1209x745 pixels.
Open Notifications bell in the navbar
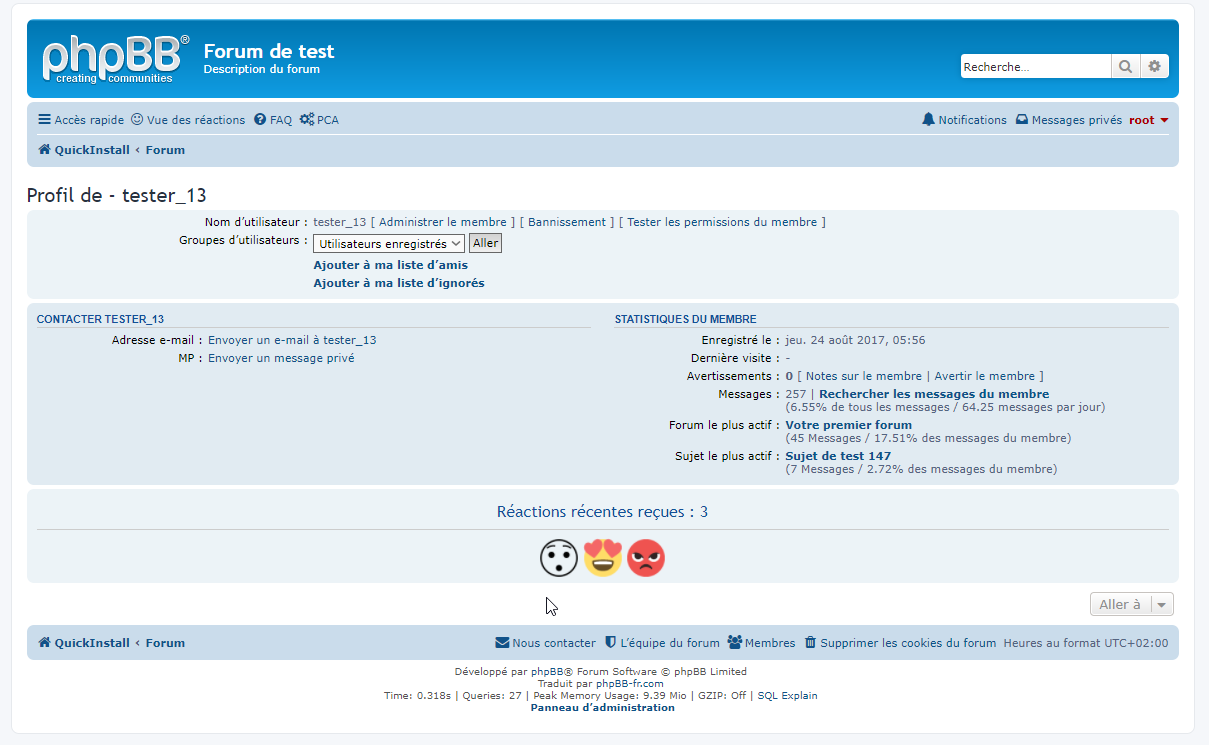pyautogui.click(x=964, y=120)
